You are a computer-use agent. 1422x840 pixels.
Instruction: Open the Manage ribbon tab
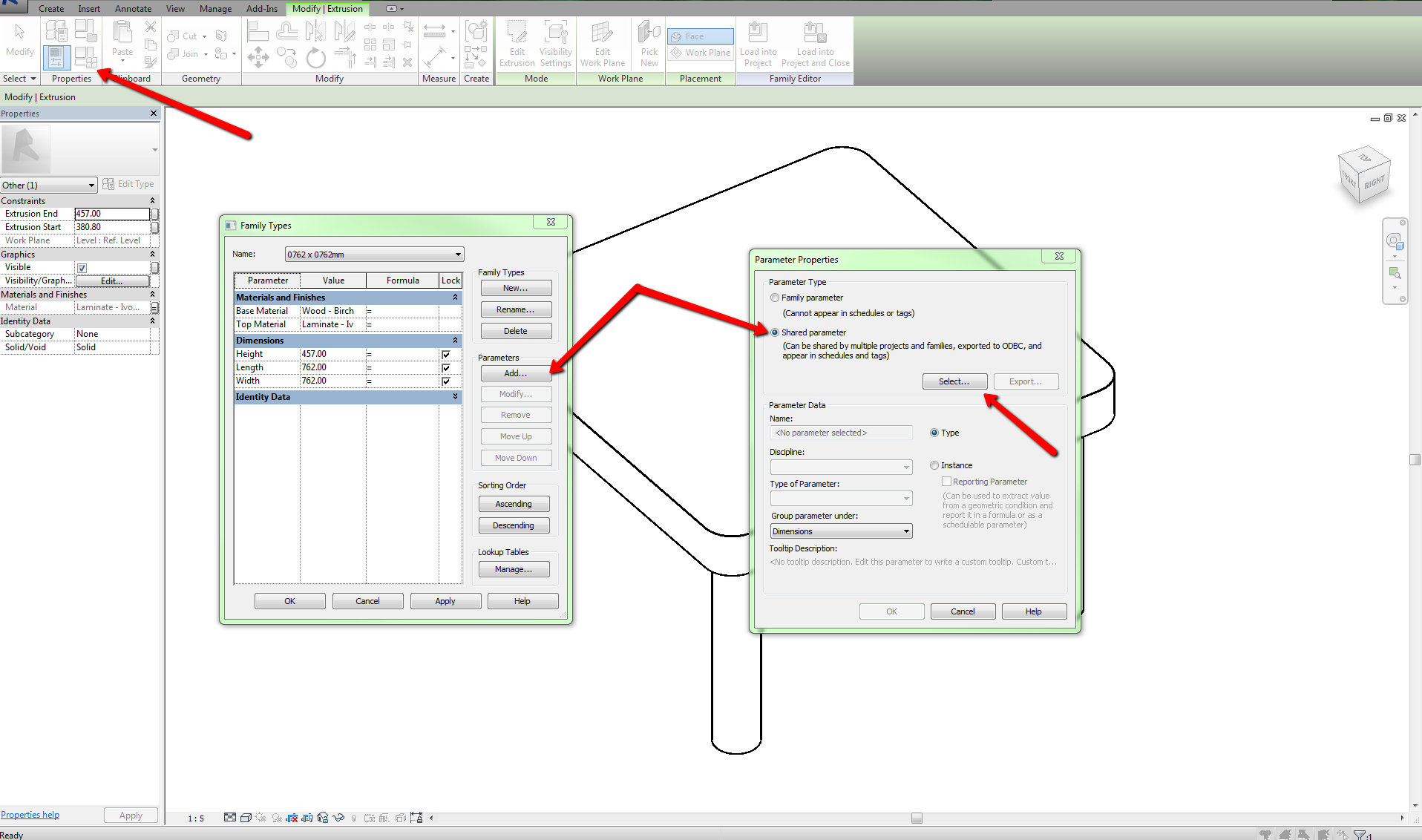(215, 9)
